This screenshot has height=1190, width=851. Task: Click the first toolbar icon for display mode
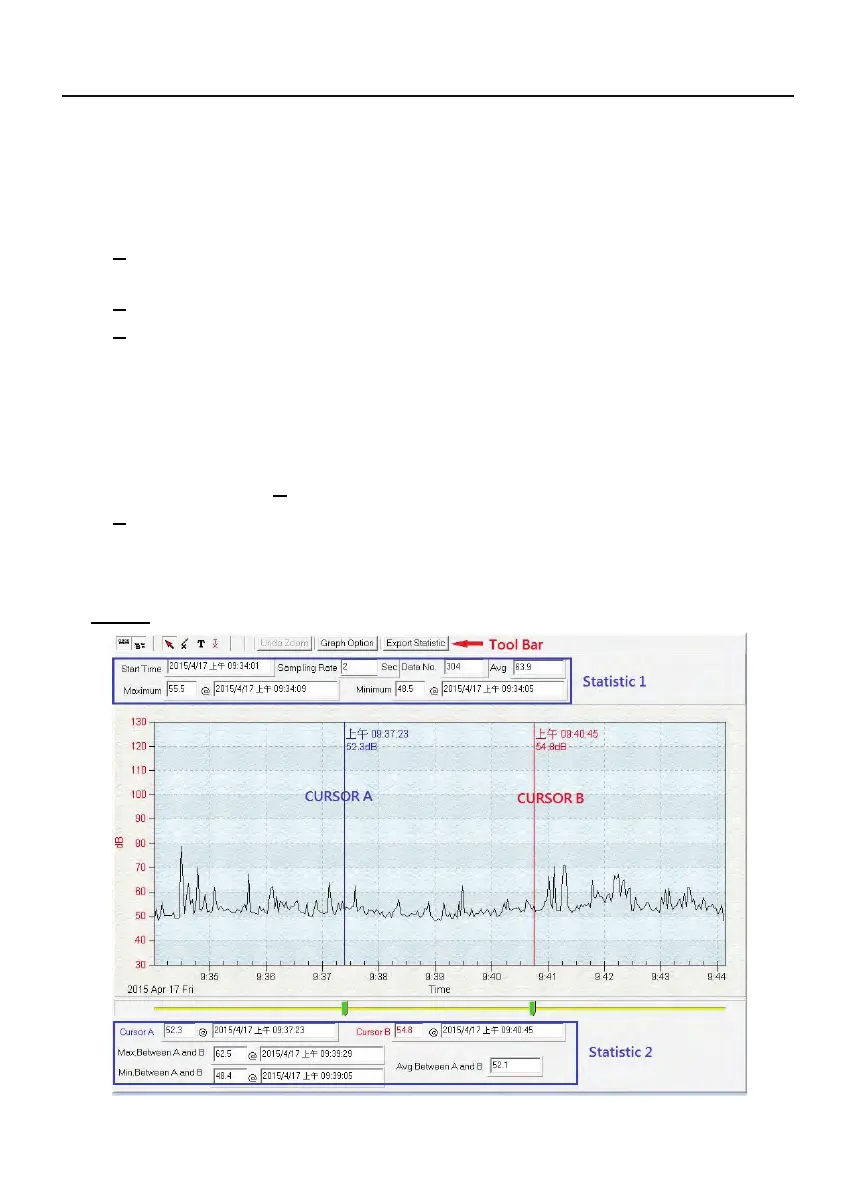124,643
